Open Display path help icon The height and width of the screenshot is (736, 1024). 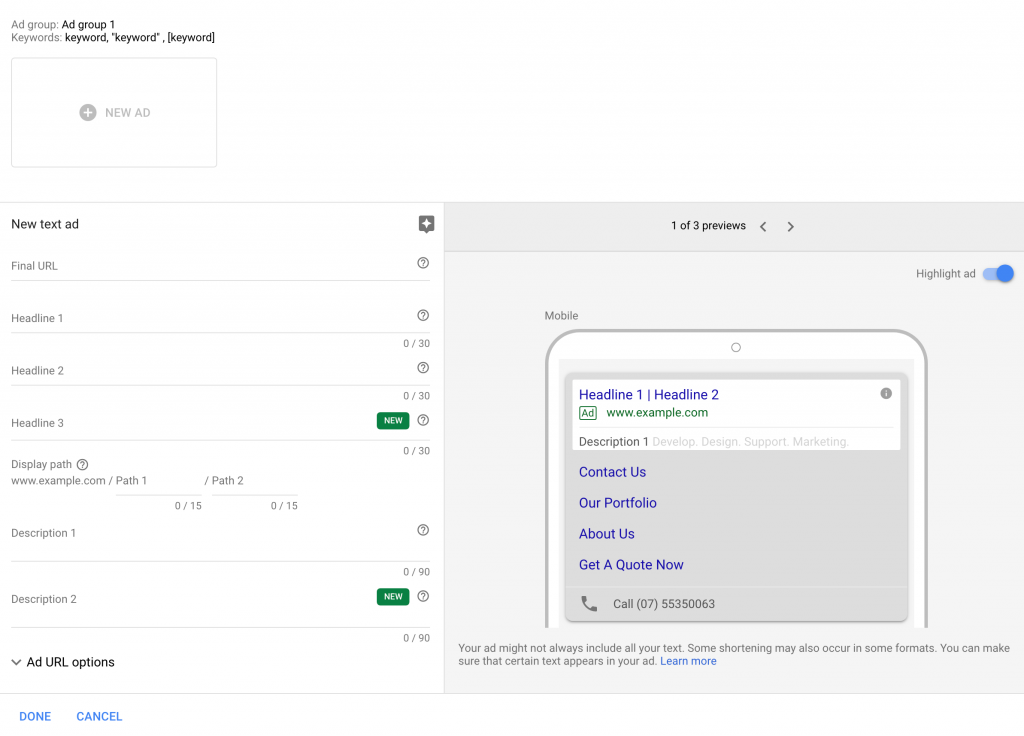coord(82,464)
